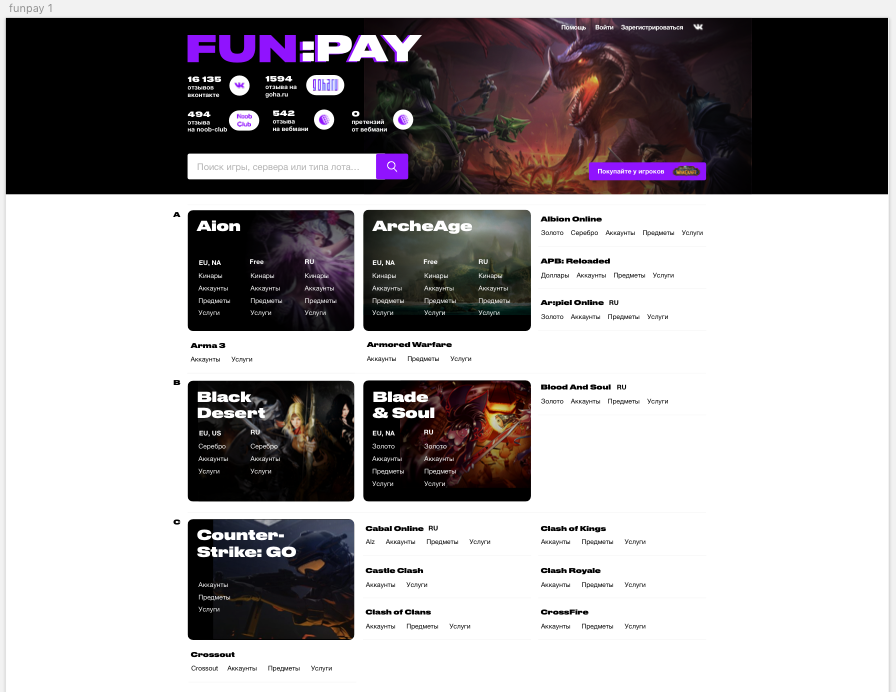Viewport: 896px width, 692px height.
Task: Focus the game search input field
Action: coord(282,166)
